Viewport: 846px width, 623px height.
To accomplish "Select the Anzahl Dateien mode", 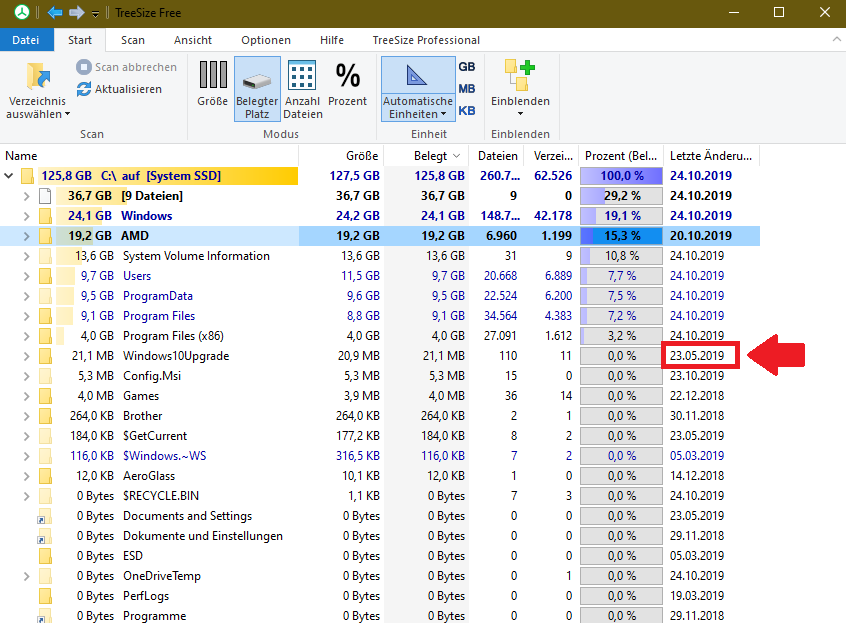I will (x=303, y=89).
